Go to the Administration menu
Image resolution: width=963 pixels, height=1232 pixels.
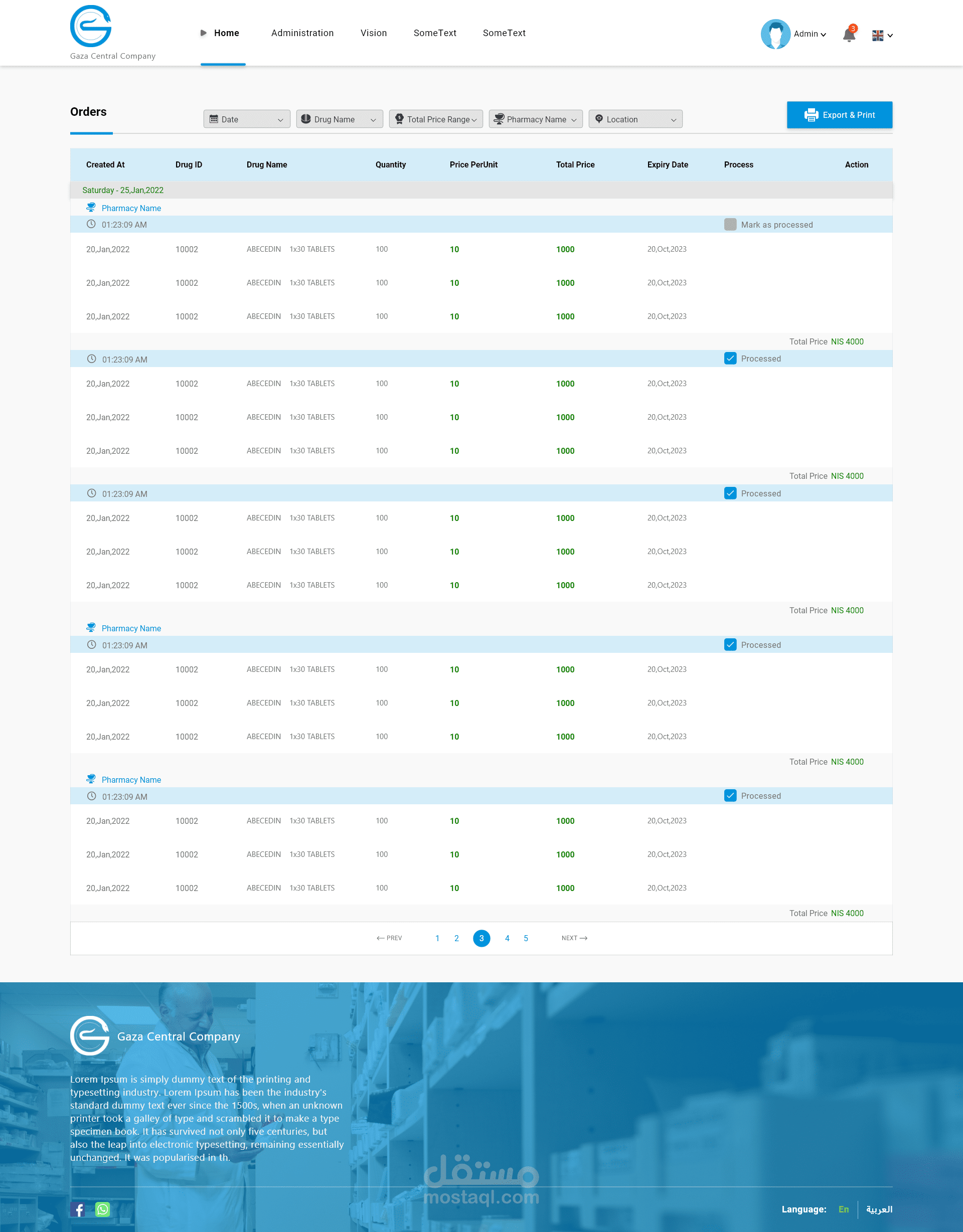[x=302, y=33]
